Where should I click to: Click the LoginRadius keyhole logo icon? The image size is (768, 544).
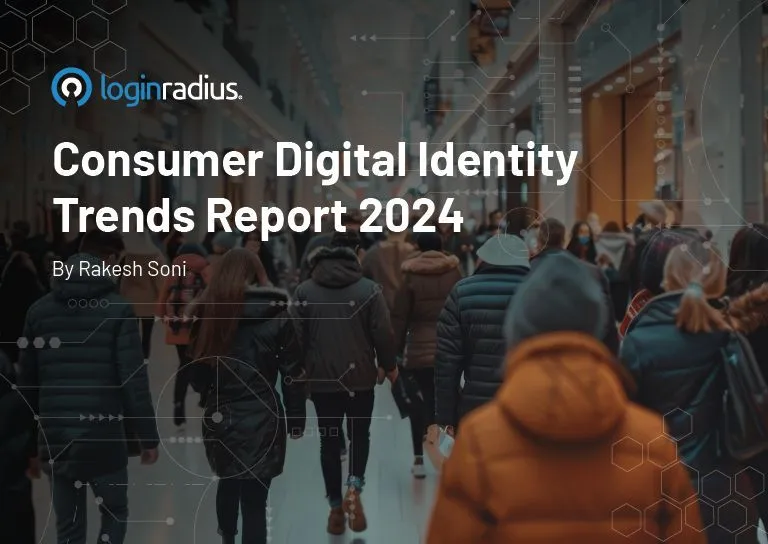point(71,88)
